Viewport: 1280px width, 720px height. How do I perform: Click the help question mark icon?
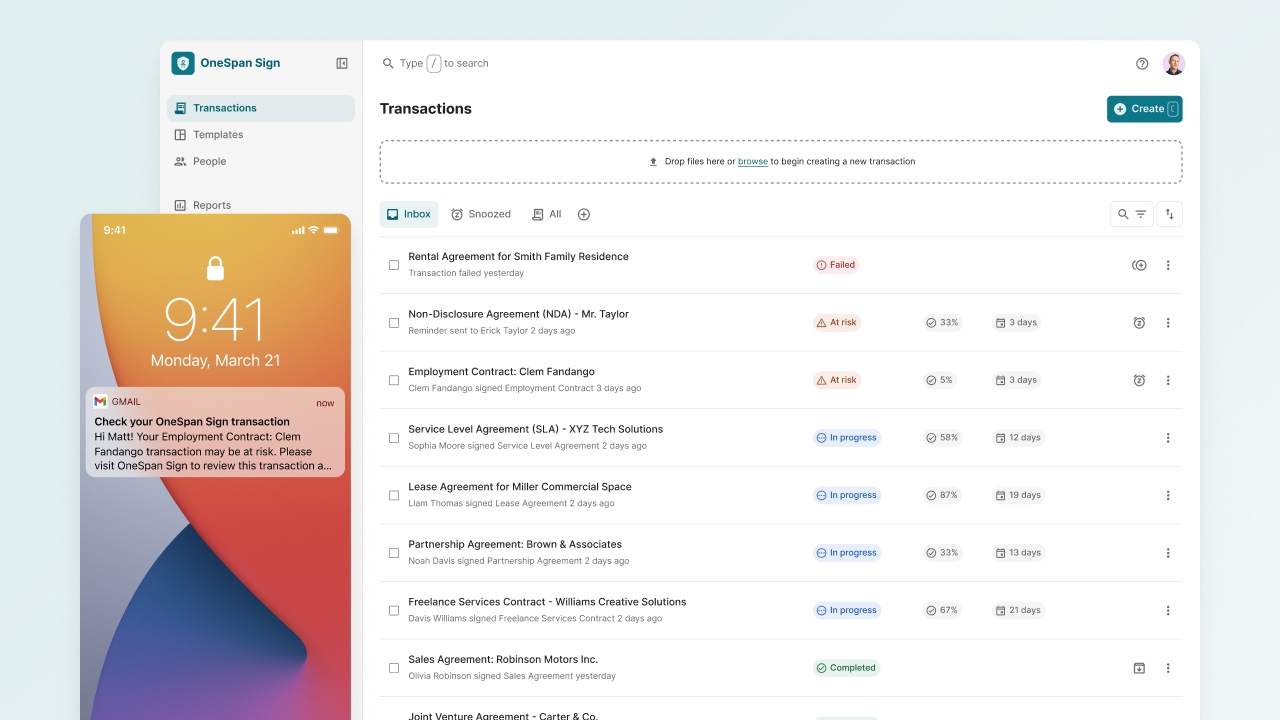(x=1142, y=63)
